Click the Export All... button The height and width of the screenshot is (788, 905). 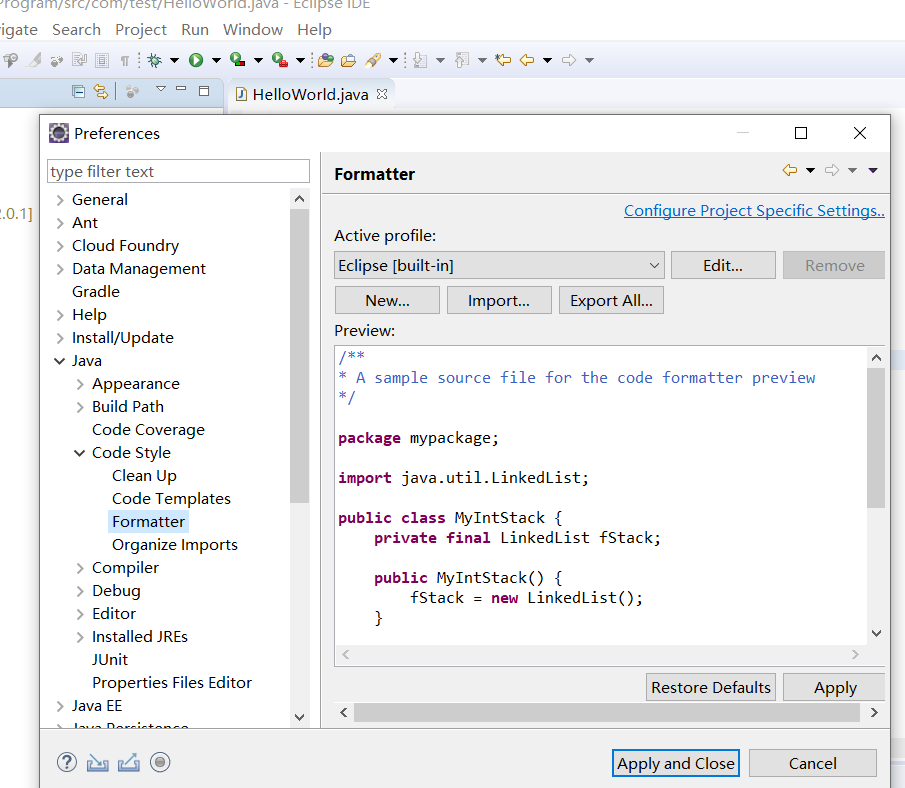click(x=611, y=300)
